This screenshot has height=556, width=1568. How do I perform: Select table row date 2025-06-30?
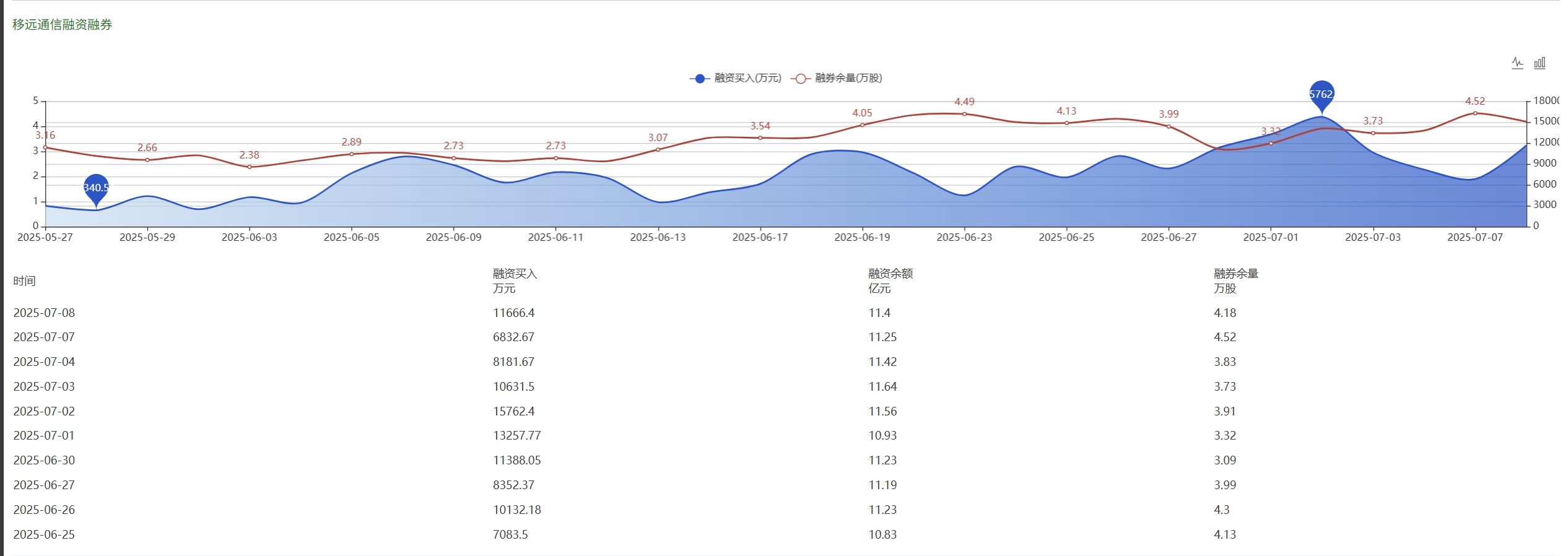(x=44, y=461)
